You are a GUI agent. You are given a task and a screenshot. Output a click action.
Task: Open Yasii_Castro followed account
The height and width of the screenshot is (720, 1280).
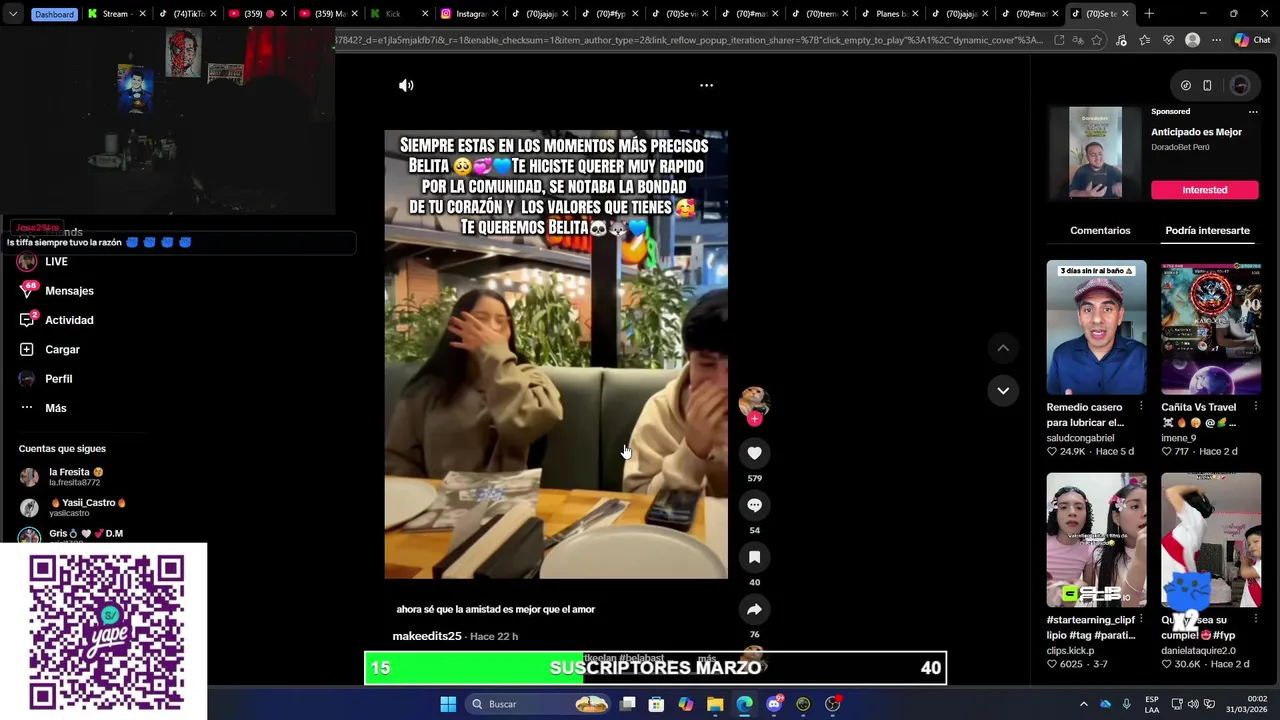click(72, 507)
